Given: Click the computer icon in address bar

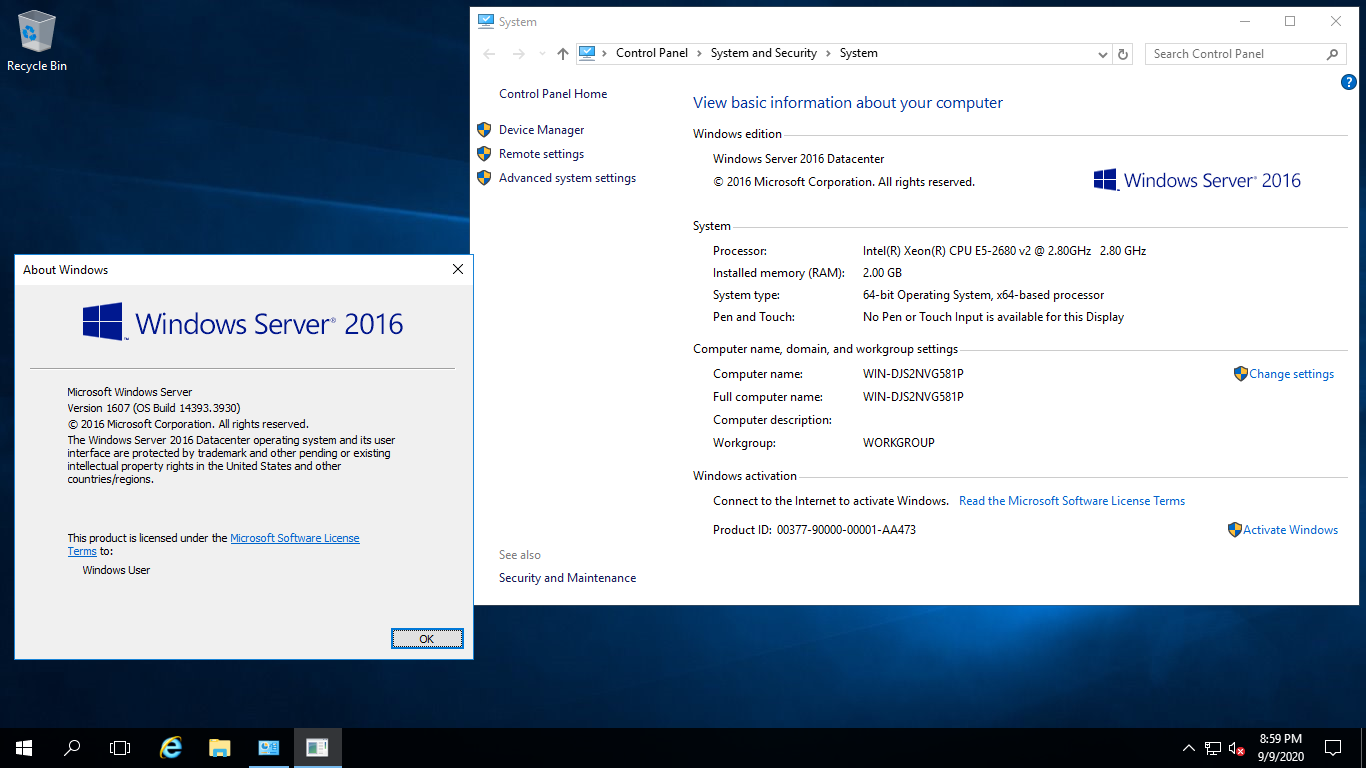Looking at the screenshot, I should [x=587, y=53].
